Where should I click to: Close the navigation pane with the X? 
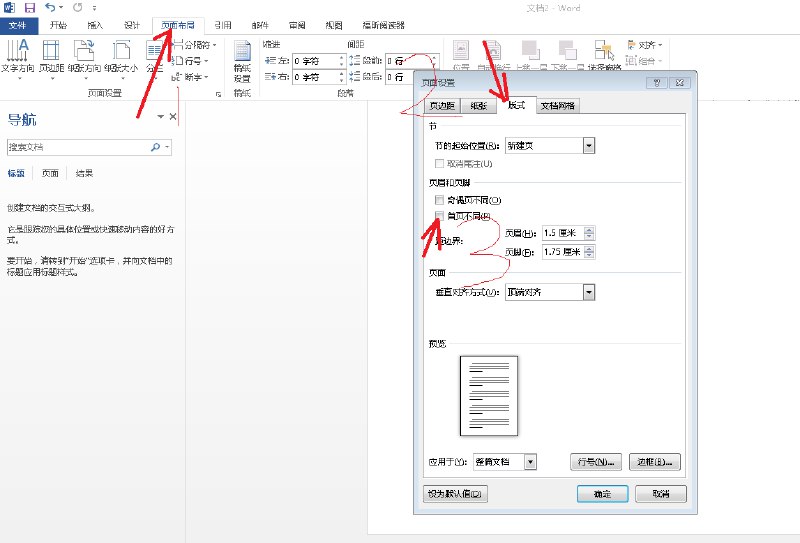pos(173,117)
